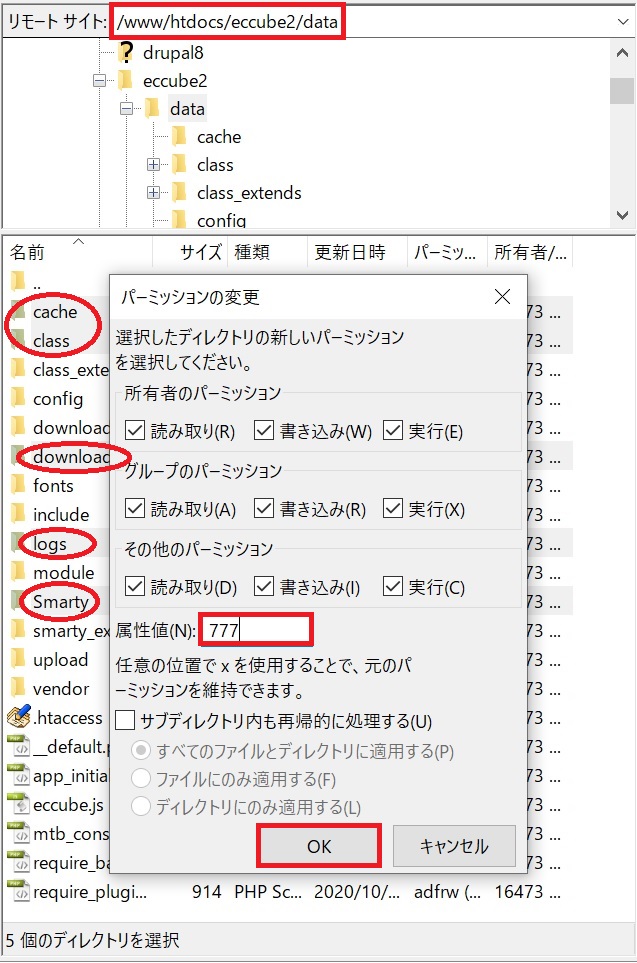Collapse the eccube2 tree node
The image size is (637, 963).
coord(99,80)
